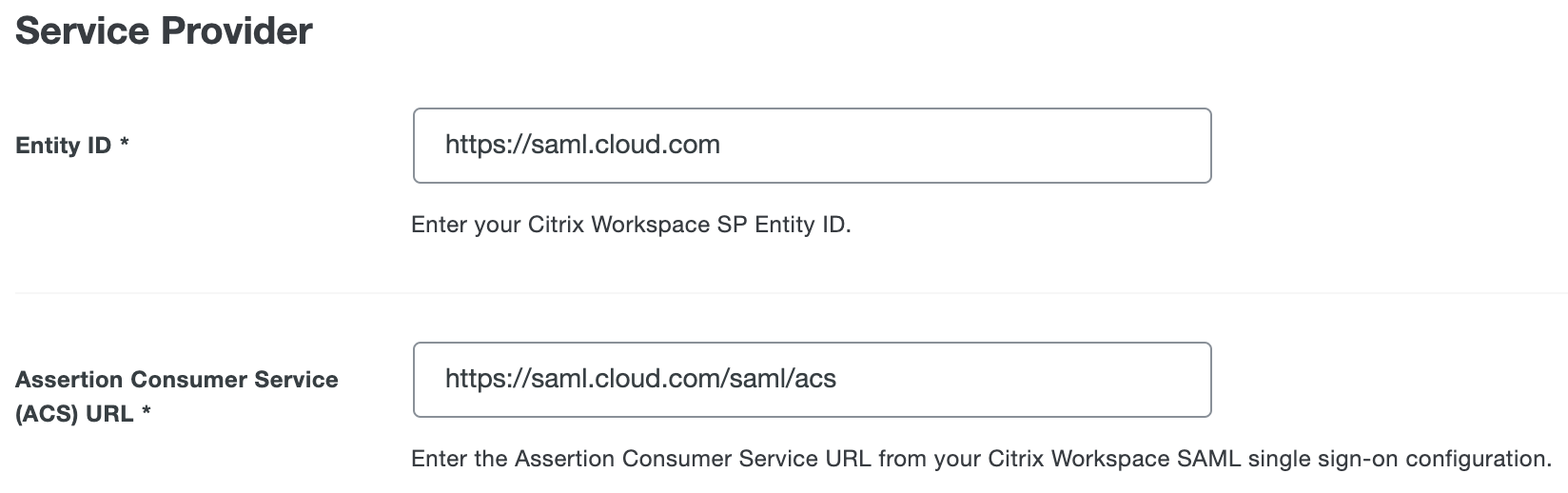The height and width of the screenshot is (493, 1568).
Task: Click the ACS URL helper description text
Action: point(980,459)
